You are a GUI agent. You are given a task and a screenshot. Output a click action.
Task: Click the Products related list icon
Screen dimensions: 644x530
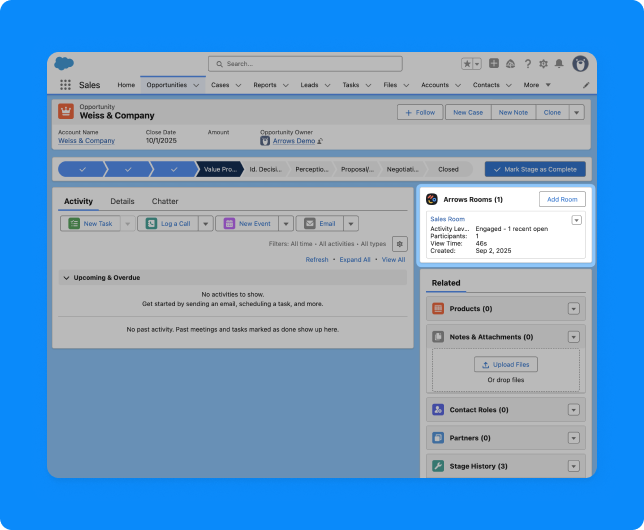(438, 309)
